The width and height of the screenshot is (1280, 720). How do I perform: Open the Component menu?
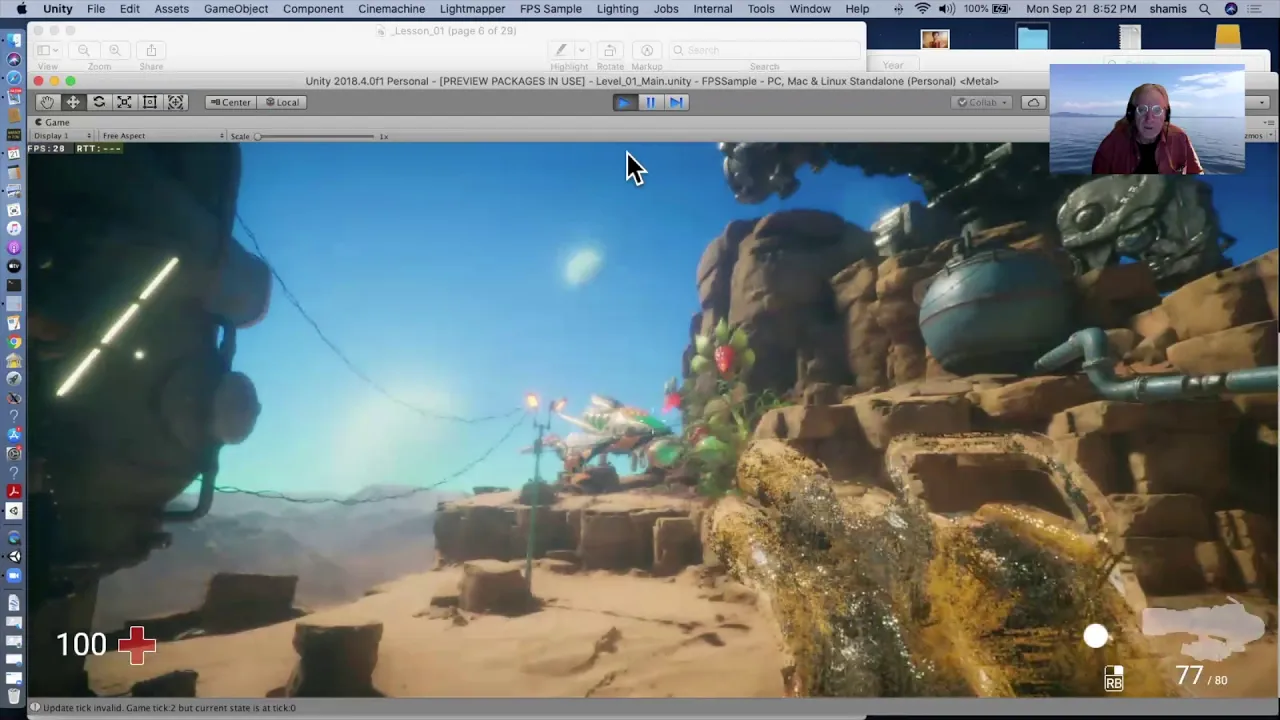coord(313,9)
